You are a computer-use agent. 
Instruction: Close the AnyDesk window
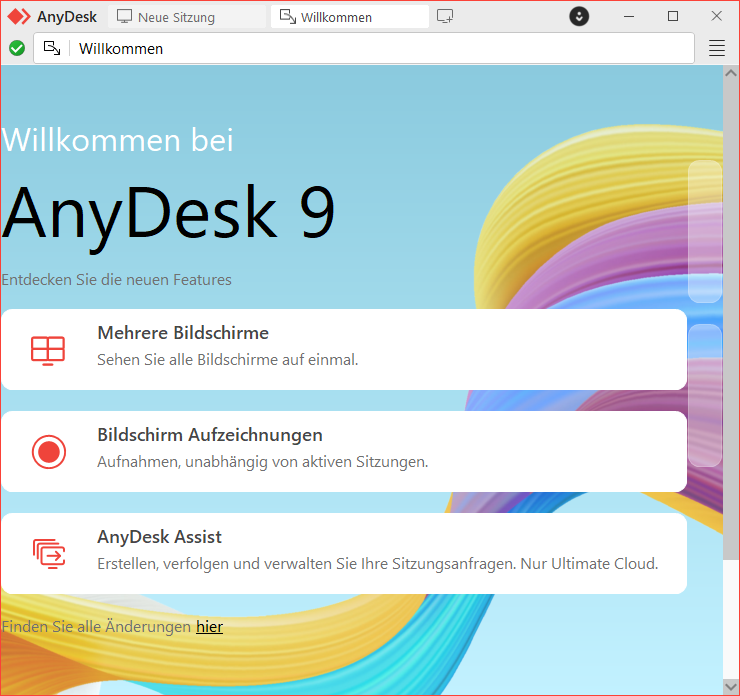[x=716, y=17]
